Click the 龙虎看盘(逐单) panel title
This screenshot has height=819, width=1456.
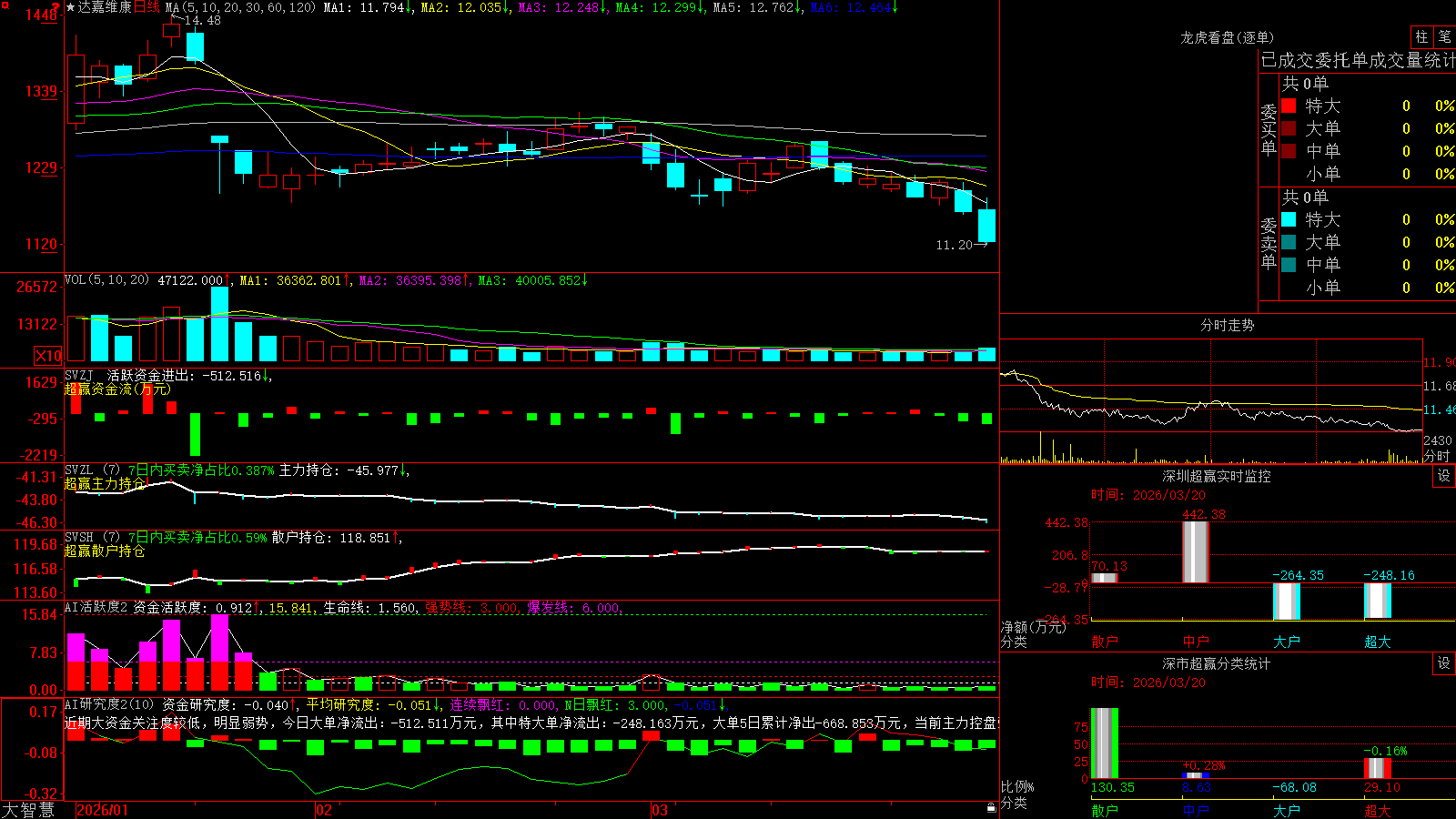[1227, 37]
